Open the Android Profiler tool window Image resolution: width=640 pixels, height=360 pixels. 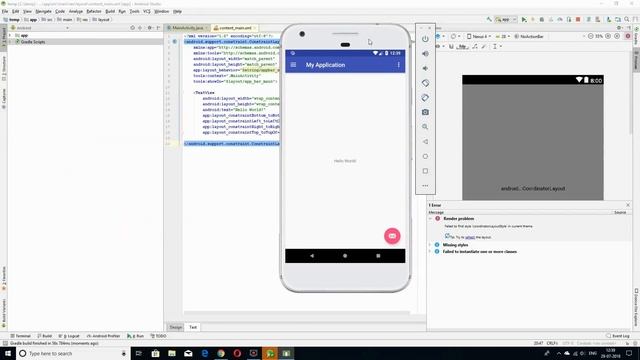pos(104,336)
